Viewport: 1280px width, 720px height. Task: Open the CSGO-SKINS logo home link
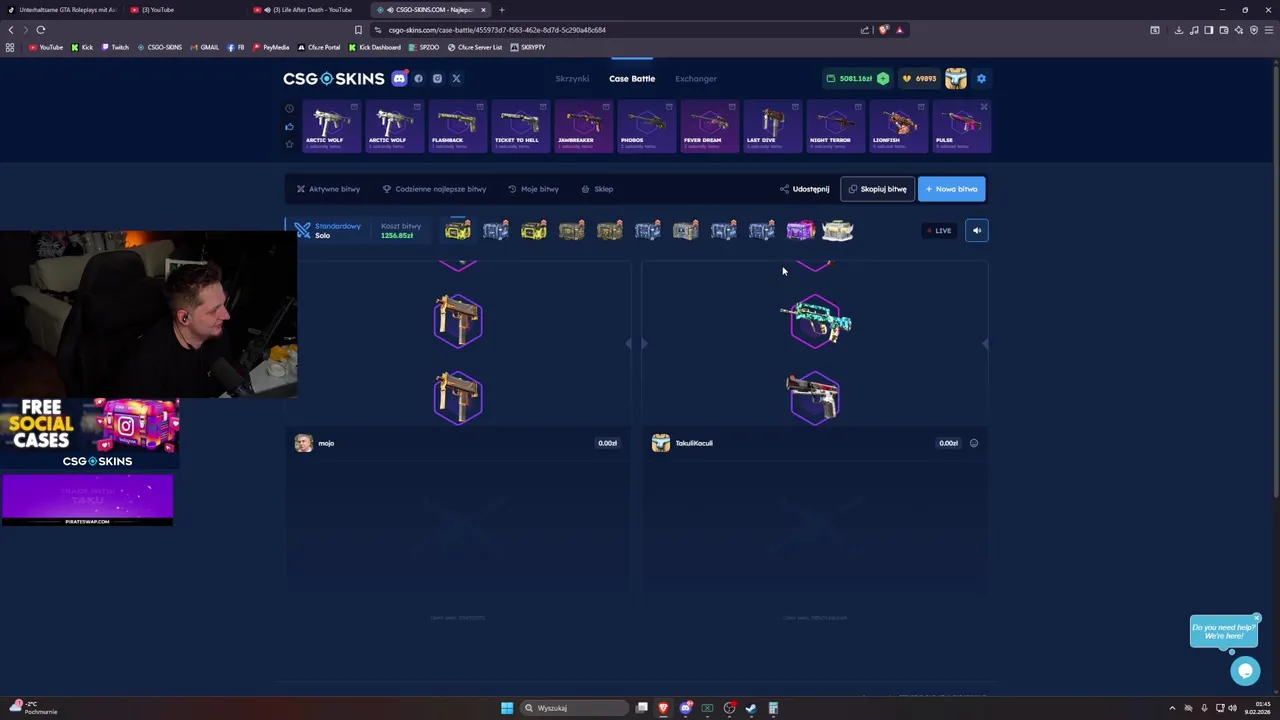click(x=333, y=78)
